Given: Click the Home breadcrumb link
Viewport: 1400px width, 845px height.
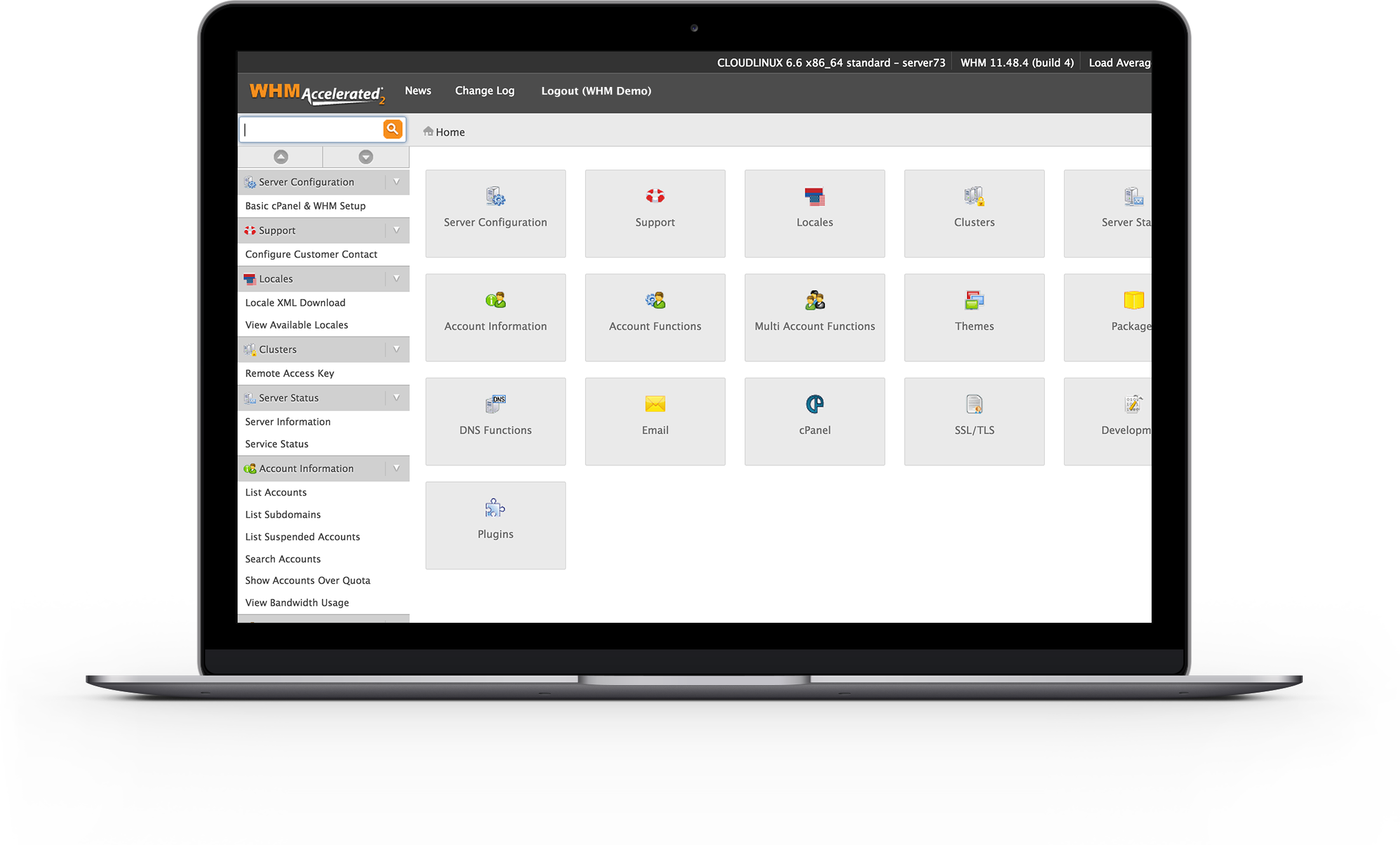Looking at the screenshot, I should [450, 132].
